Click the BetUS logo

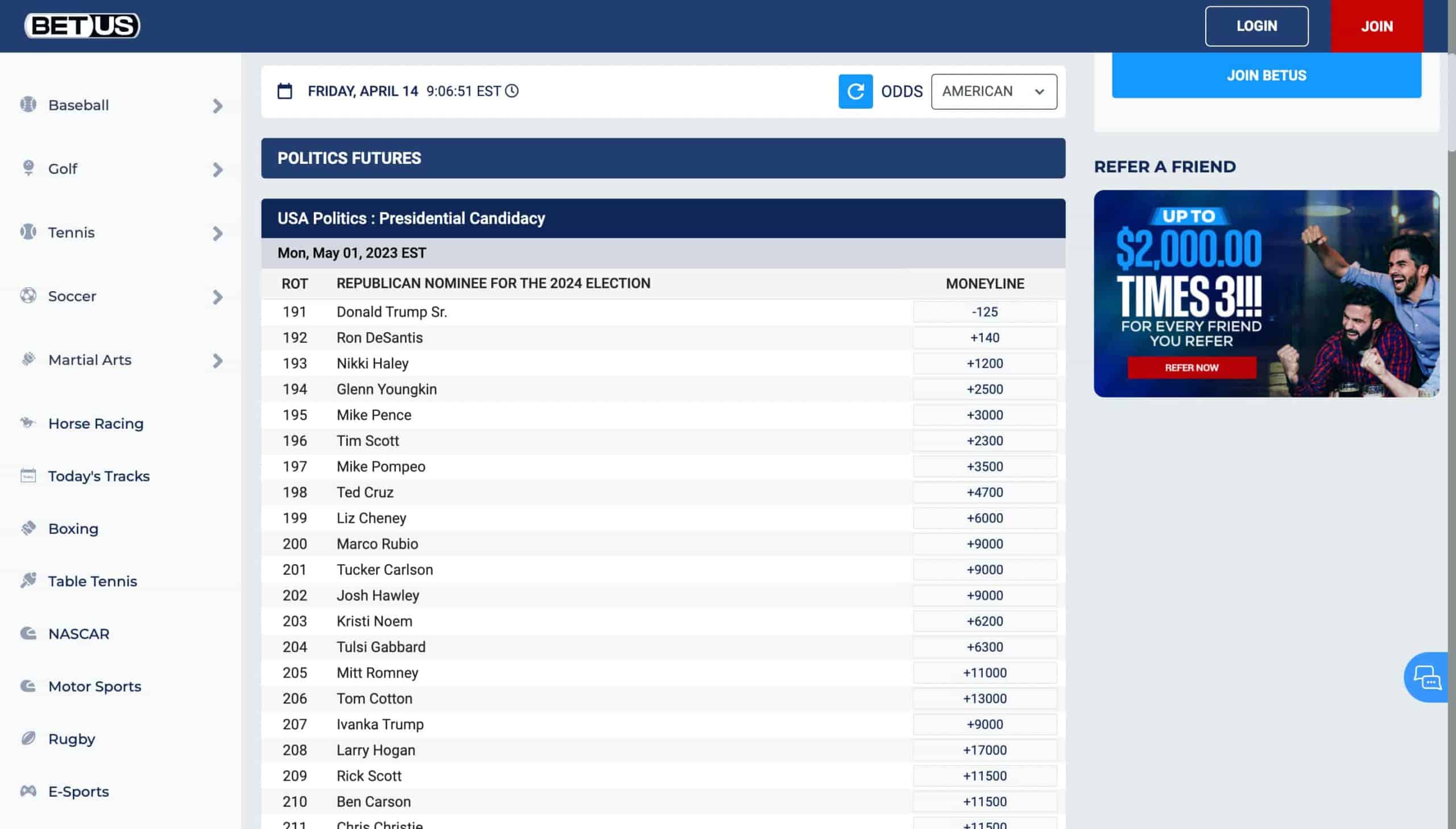coord(82,26)
